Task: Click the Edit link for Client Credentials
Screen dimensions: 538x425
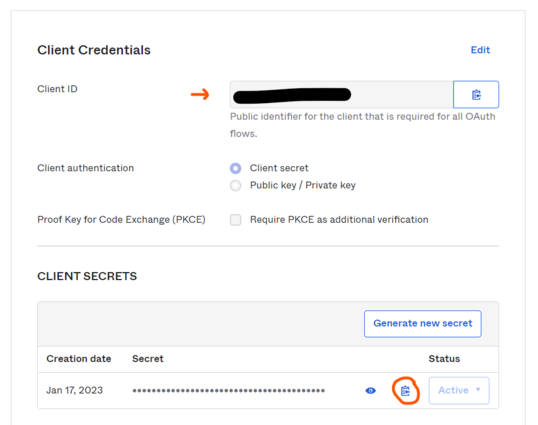Action: point(480,50)
